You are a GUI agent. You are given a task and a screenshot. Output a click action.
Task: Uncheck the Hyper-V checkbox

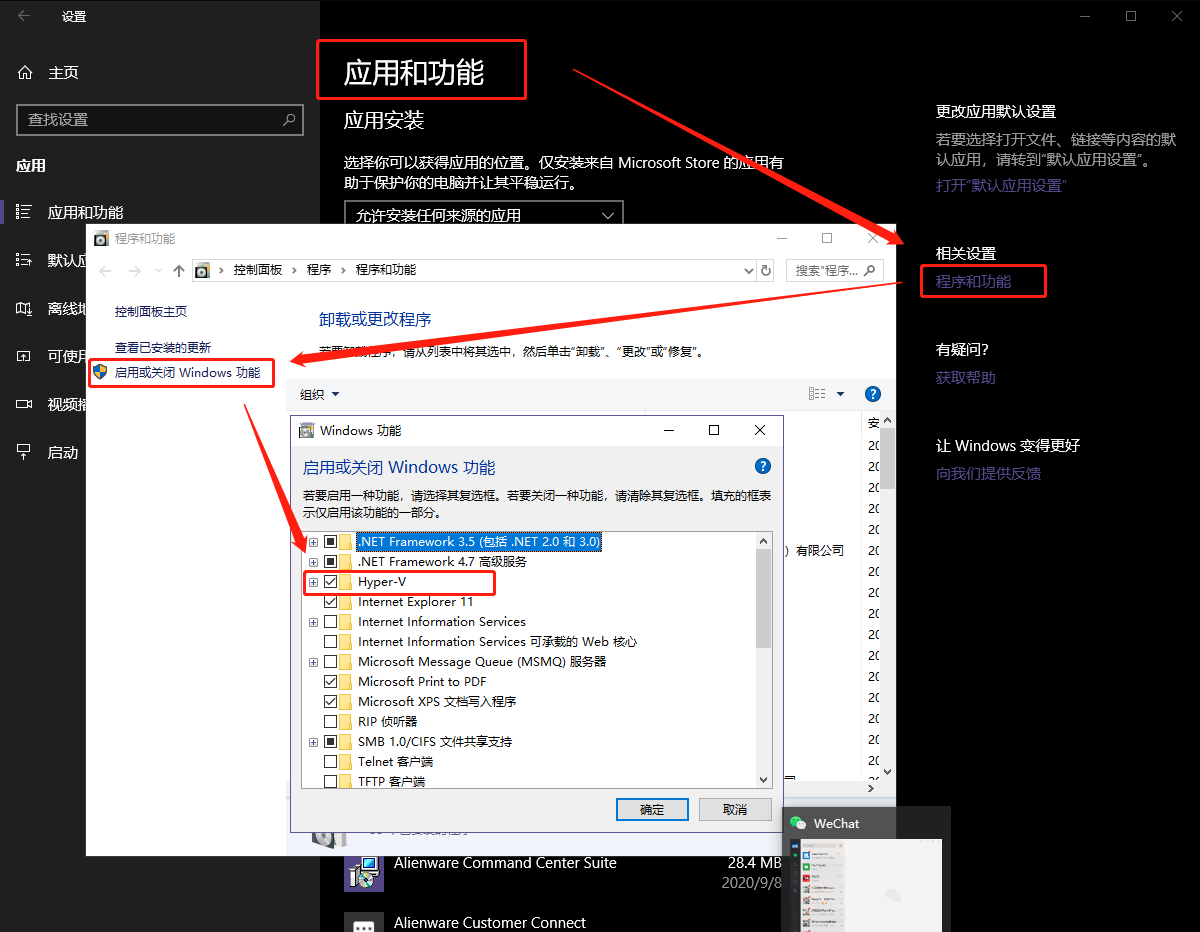pos(329,581)
